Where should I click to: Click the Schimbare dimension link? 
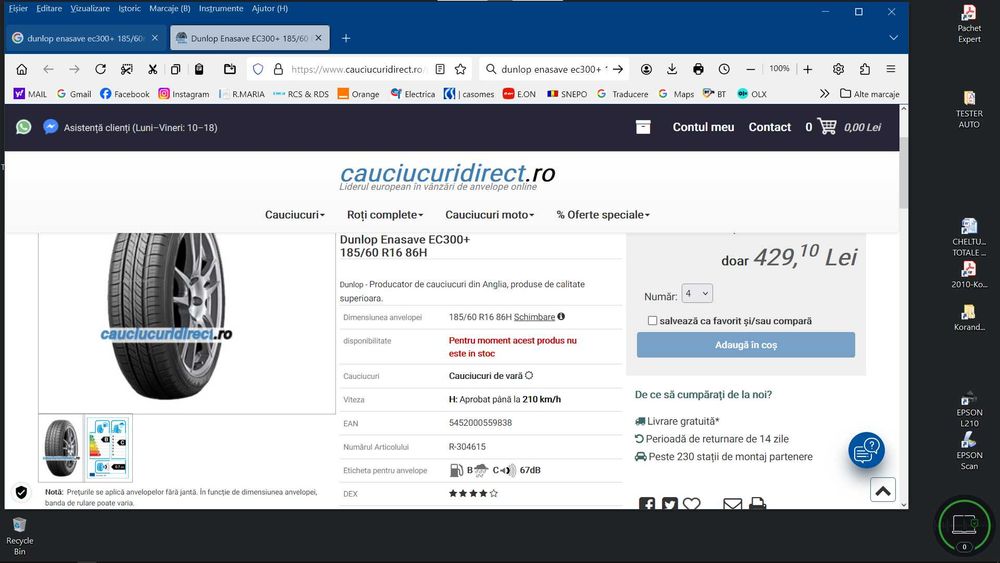534,317
